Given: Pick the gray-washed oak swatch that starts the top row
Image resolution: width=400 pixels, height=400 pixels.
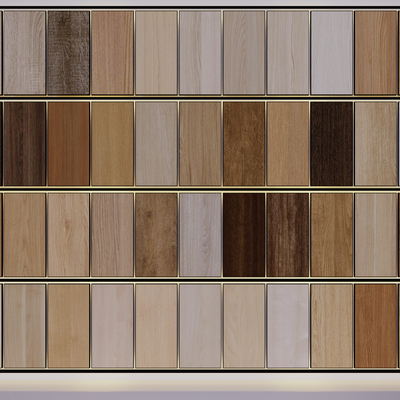Looking at the screenshot, I should pos(25,53).
